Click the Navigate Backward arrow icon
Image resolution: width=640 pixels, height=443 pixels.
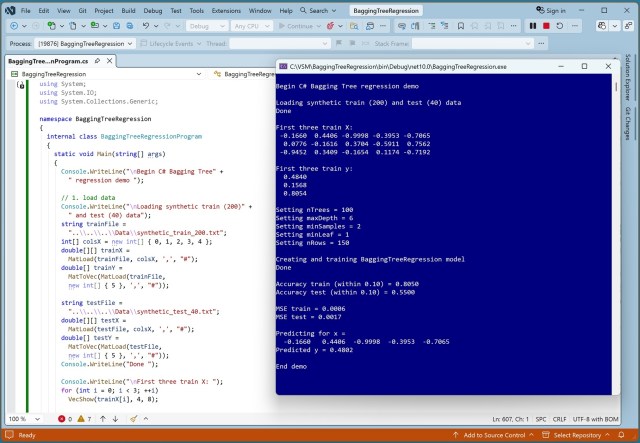coord(14,26)
